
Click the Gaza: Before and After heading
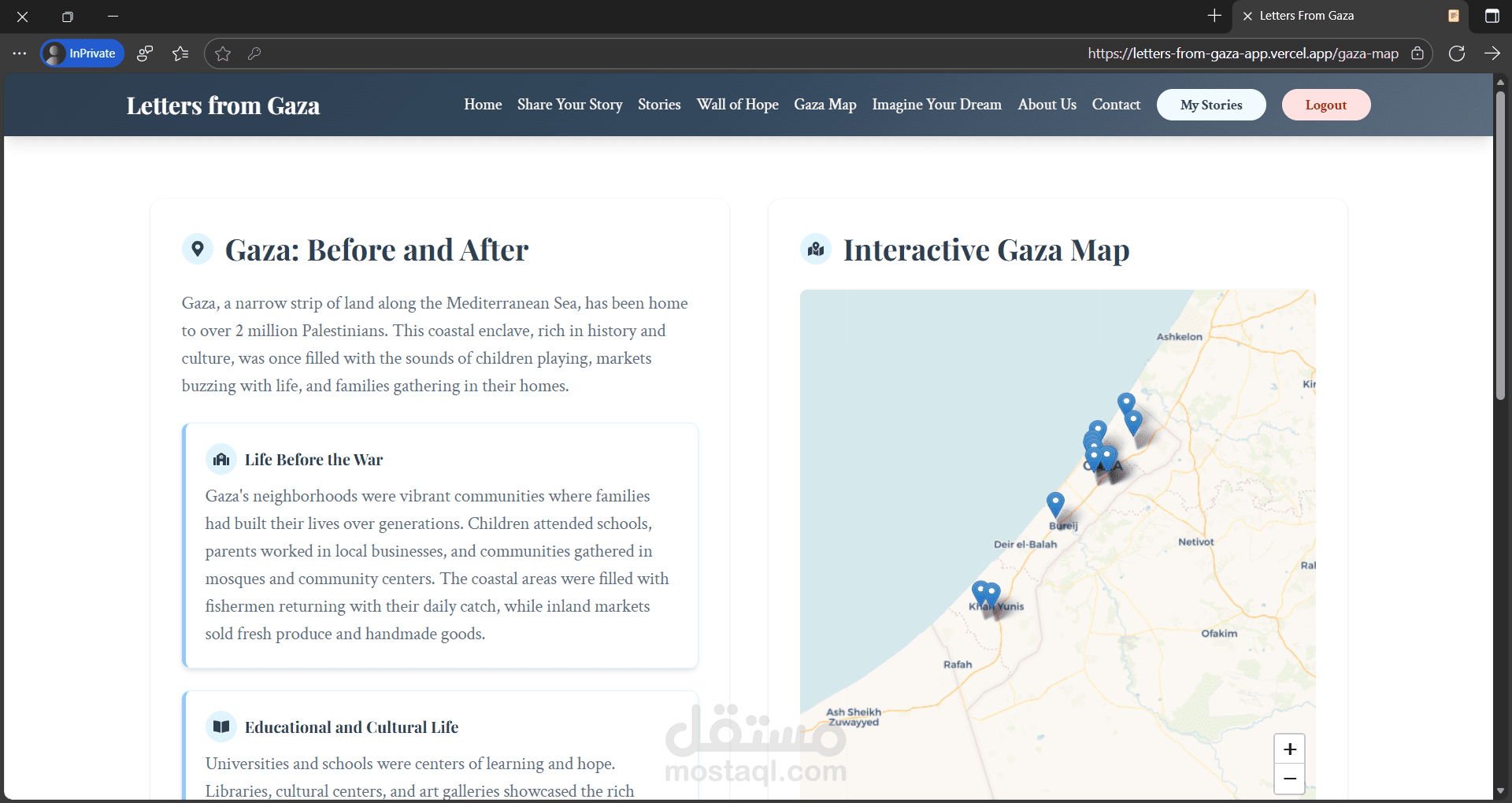376,250
